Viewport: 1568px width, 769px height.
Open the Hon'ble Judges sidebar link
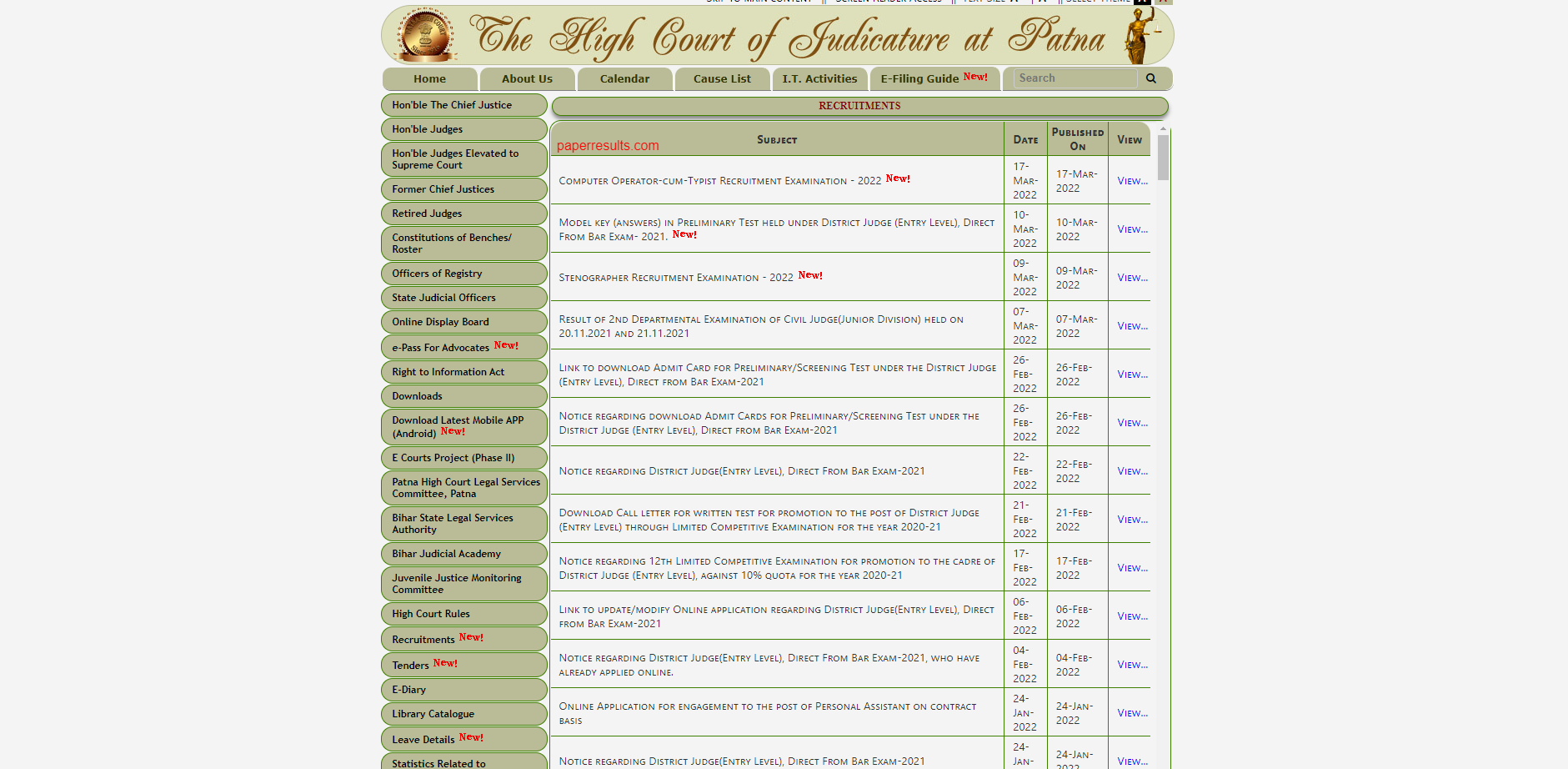(463, 129)
